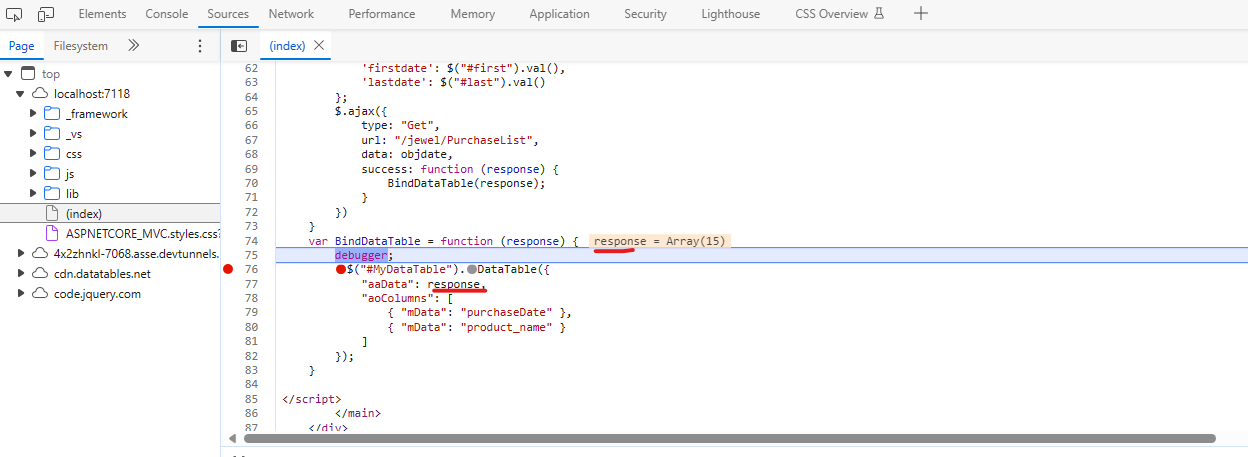Select the Filesystem navigator tab
Viewport: 1248px width, 457px height.
81,46
